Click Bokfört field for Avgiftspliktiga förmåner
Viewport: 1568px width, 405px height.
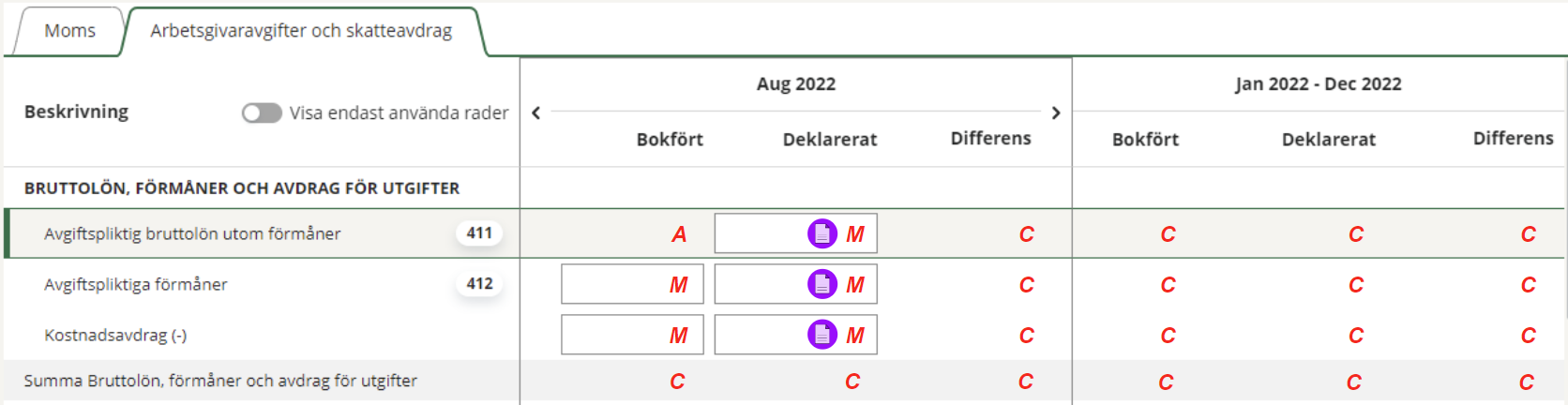click(619, 284)
